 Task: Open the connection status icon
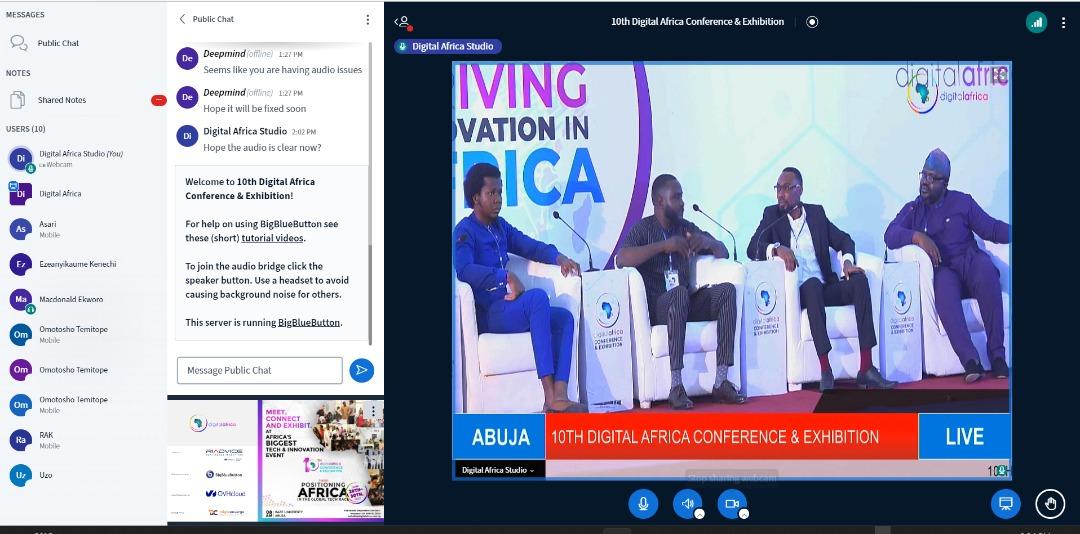1036,22
